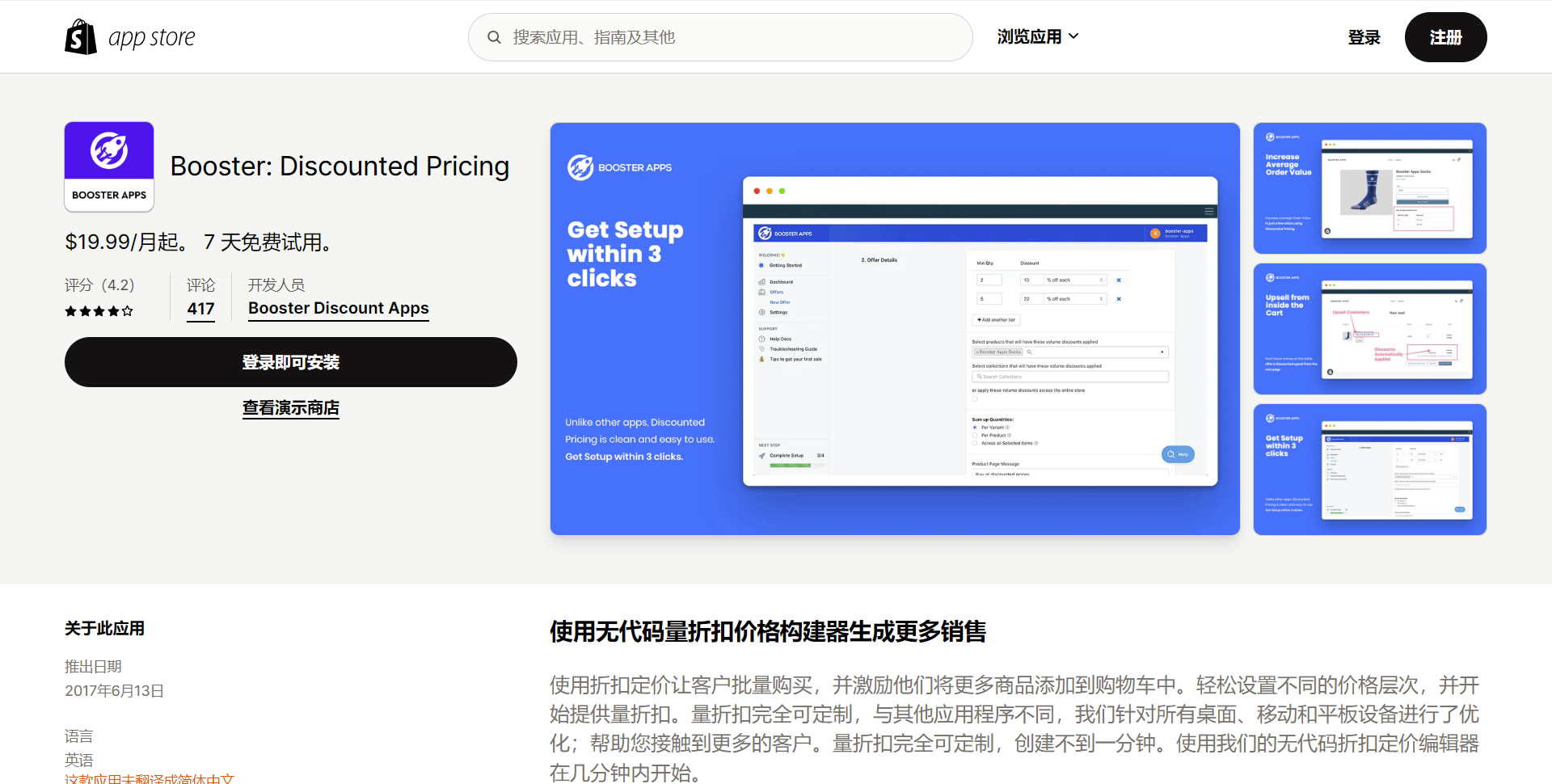
Task: Click the Booster Apps rocket app icon
Action: coord(109,166)
